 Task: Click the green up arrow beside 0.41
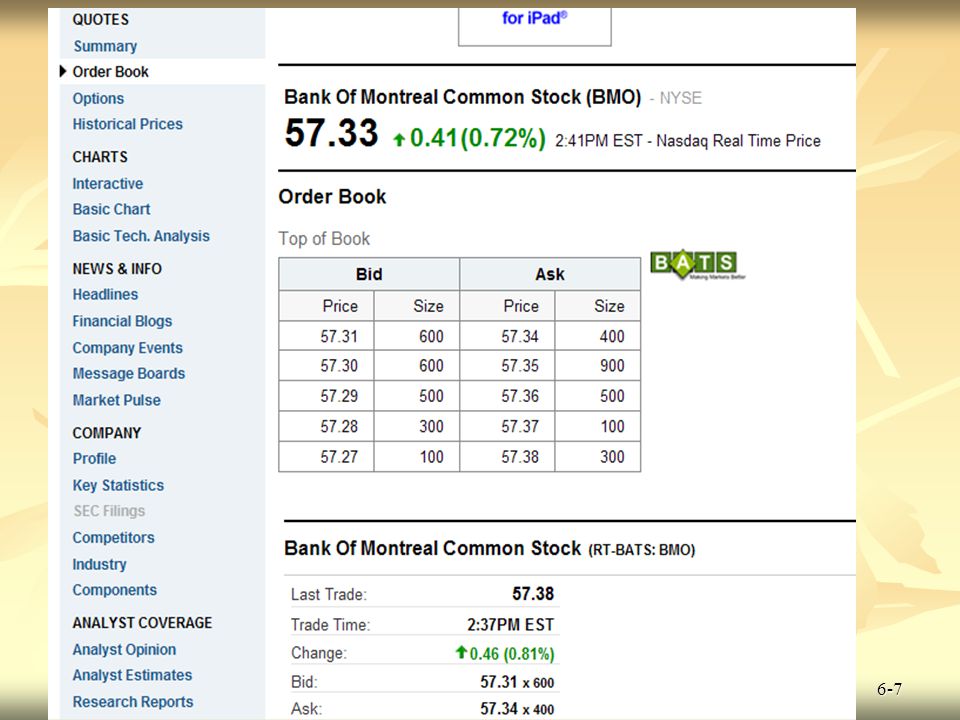click(399, 140)
